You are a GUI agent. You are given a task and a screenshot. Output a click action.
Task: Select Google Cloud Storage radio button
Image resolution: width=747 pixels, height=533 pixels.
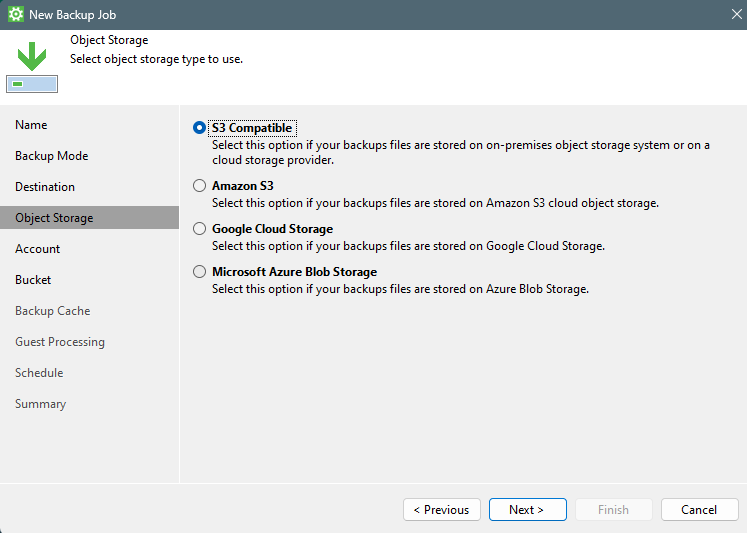[x=200, y=229]
